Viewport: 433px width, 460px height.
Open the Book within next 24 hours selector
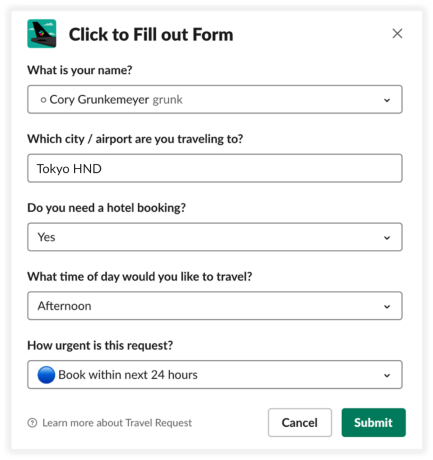(x=215, y=374)
